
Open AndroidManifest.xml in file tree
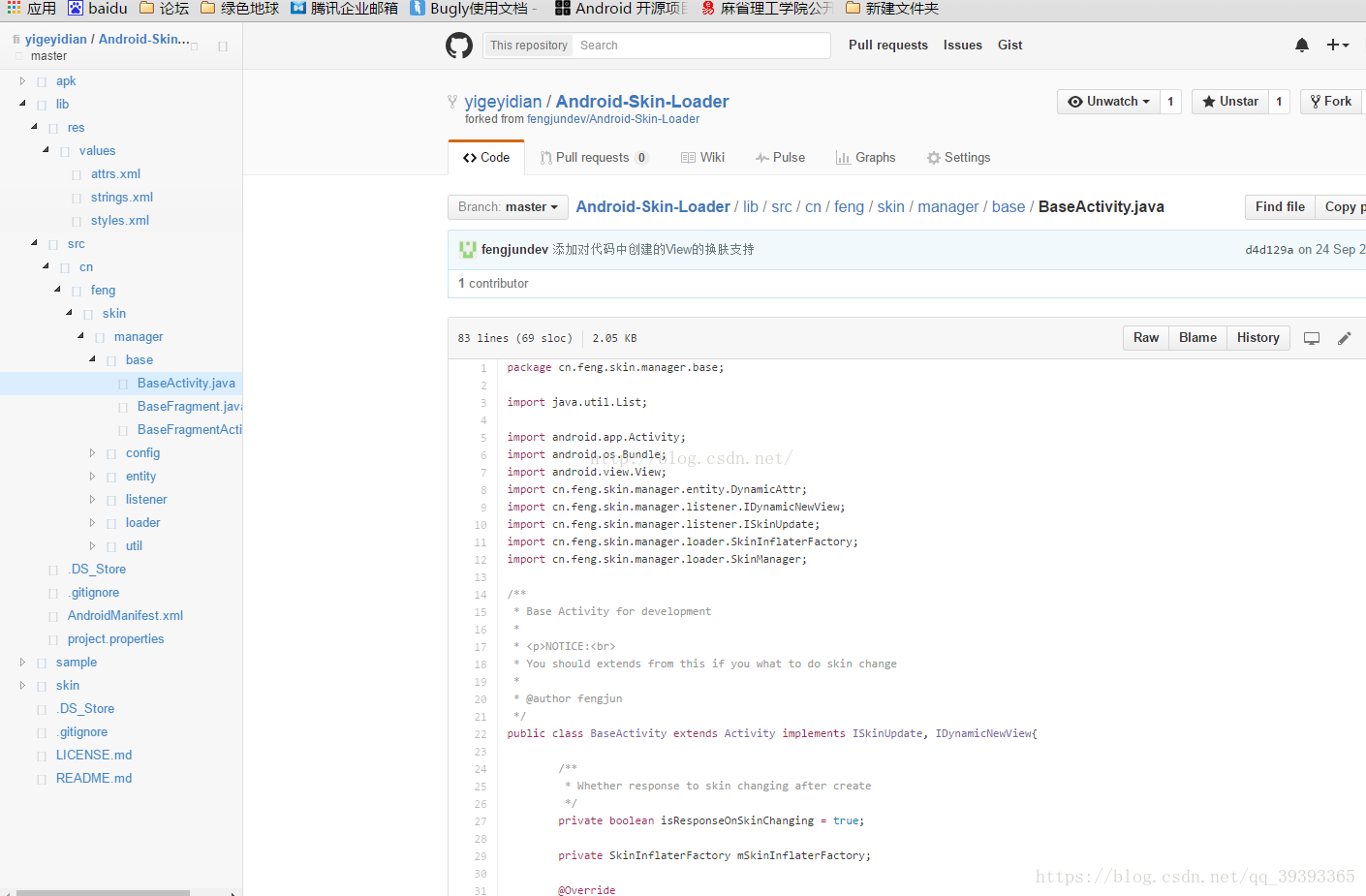pos(125,616)
